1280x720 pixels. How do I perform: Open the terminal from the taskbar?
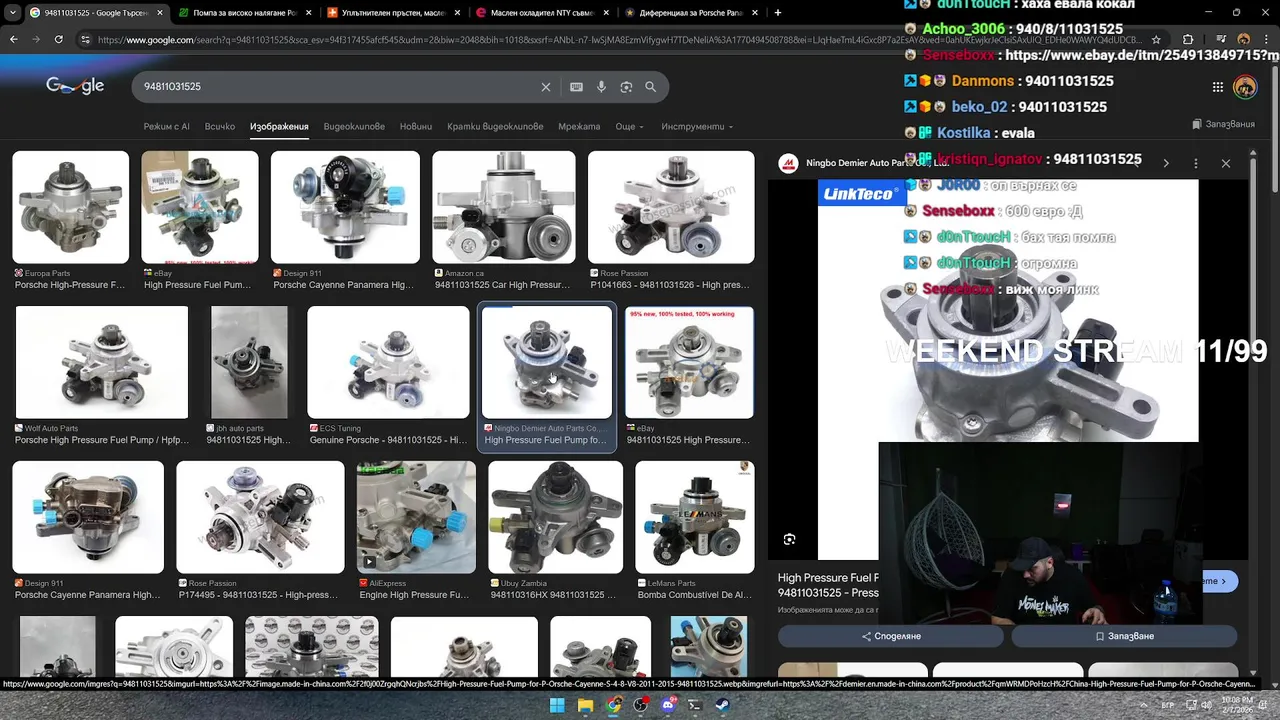[x=695, y=705]
